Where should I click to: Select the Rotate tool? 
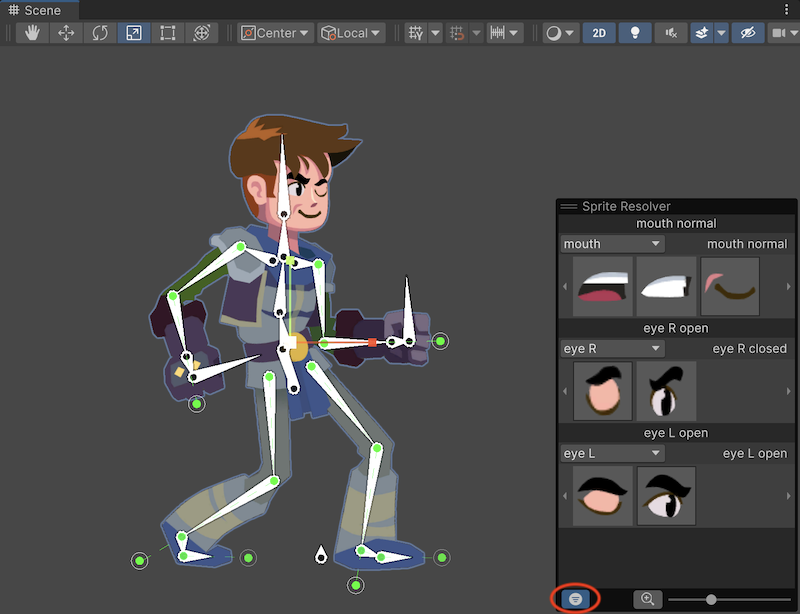[x=100, y=33]
